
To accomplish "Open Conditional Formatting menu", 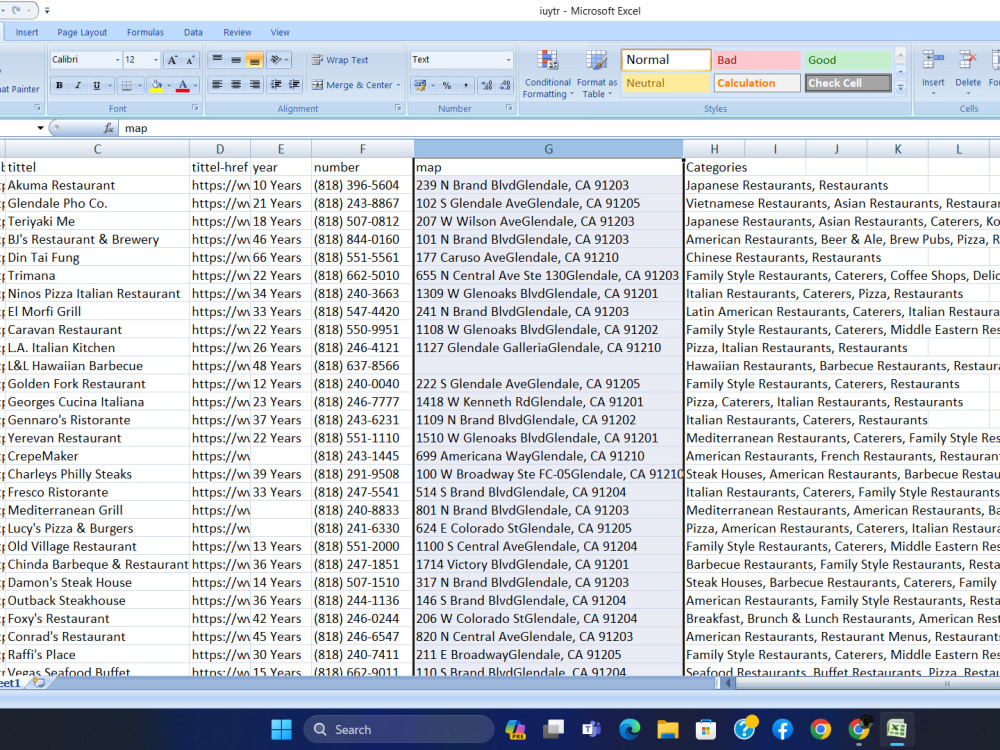I will click(x=548, y=75).
